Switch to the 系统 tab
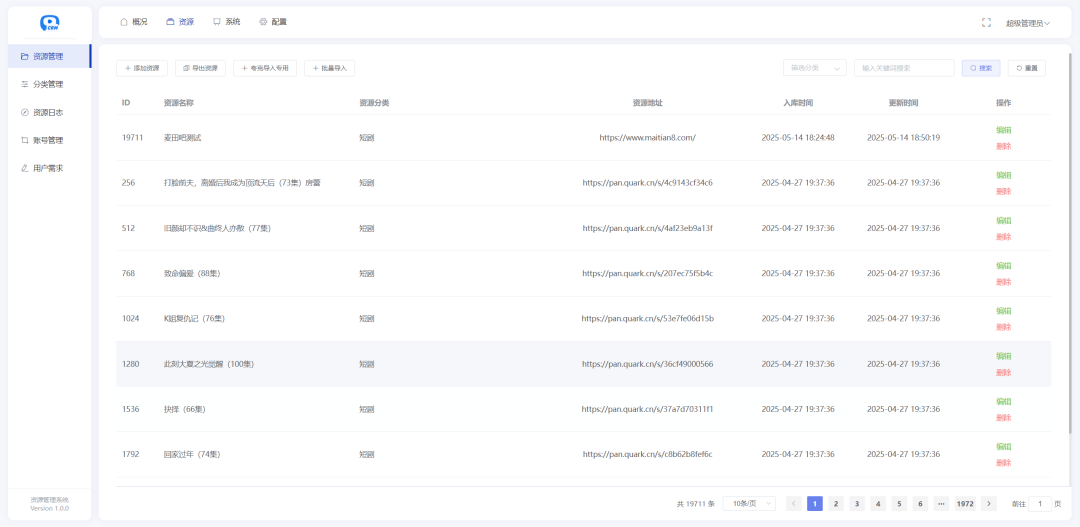1080x527 pixels. point(227,22)
